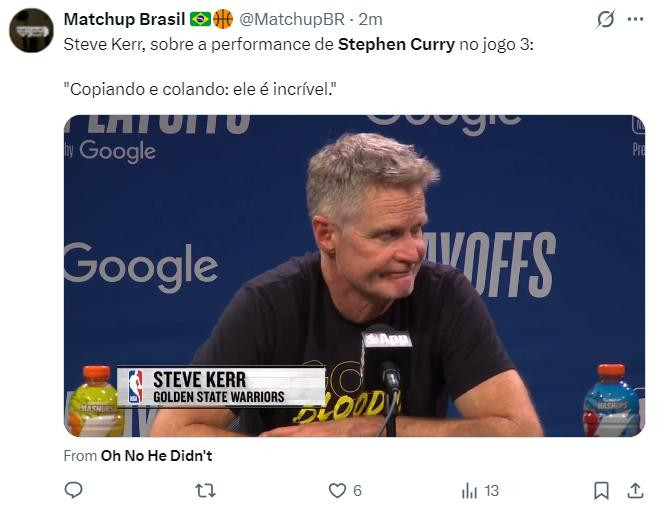The height and width of the screenshot is (507, 664).
Task: Click the Grok slashed-circle icon
Action: pos(605,19)
